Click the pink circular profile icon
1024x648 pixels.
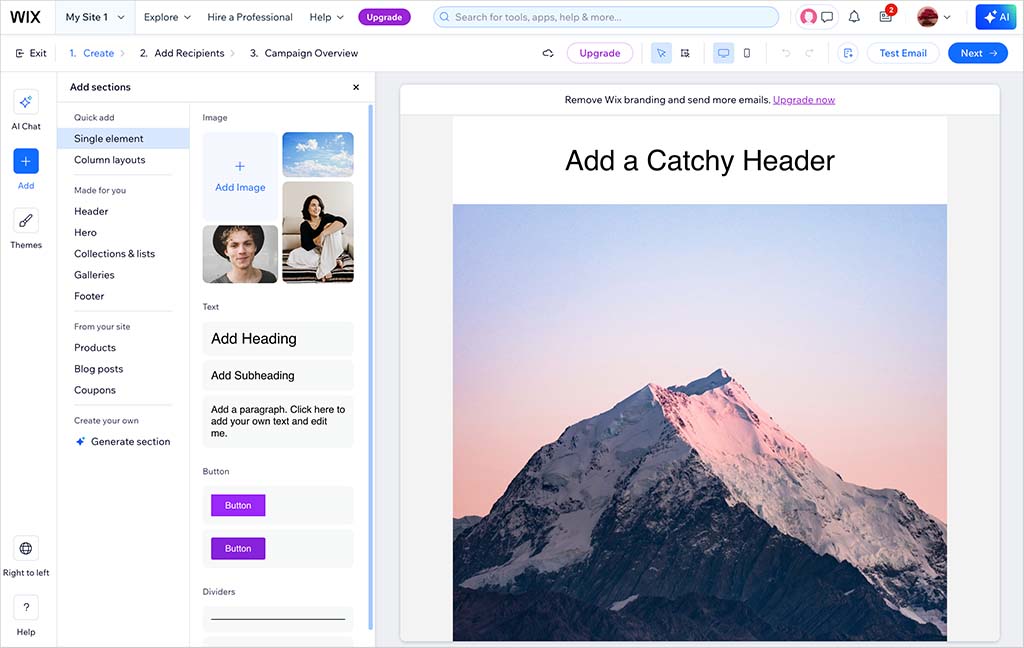pyautogui.click(x=808, y=17)
